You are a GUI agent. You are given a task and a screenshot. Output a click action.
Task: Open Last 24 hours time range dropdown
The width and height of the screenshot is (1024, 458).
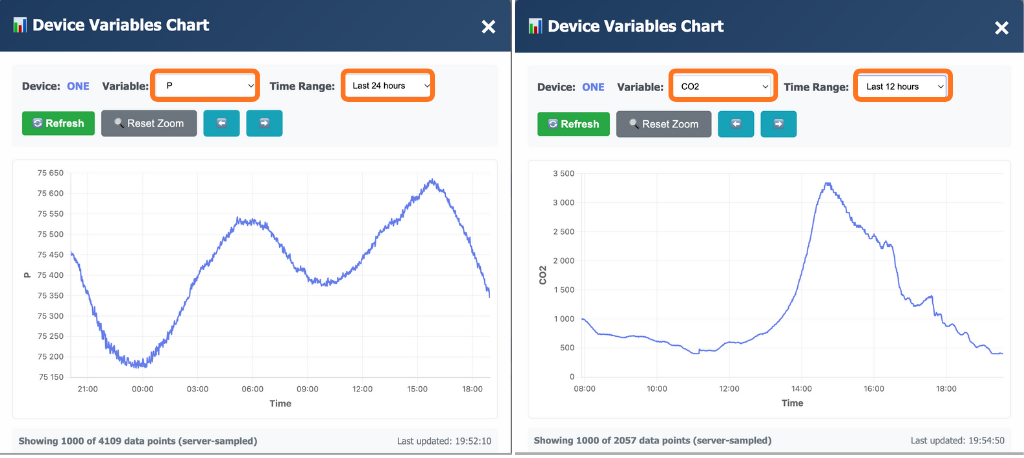pyautogui.click(x=388, y=86)
